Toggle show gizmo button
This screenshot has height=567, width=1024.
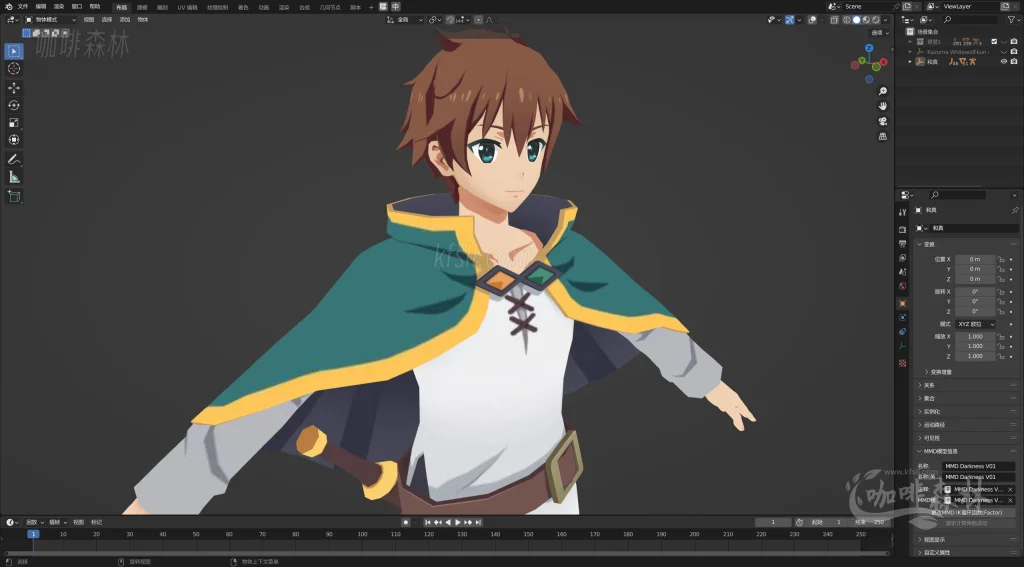[x=790, y=20]
